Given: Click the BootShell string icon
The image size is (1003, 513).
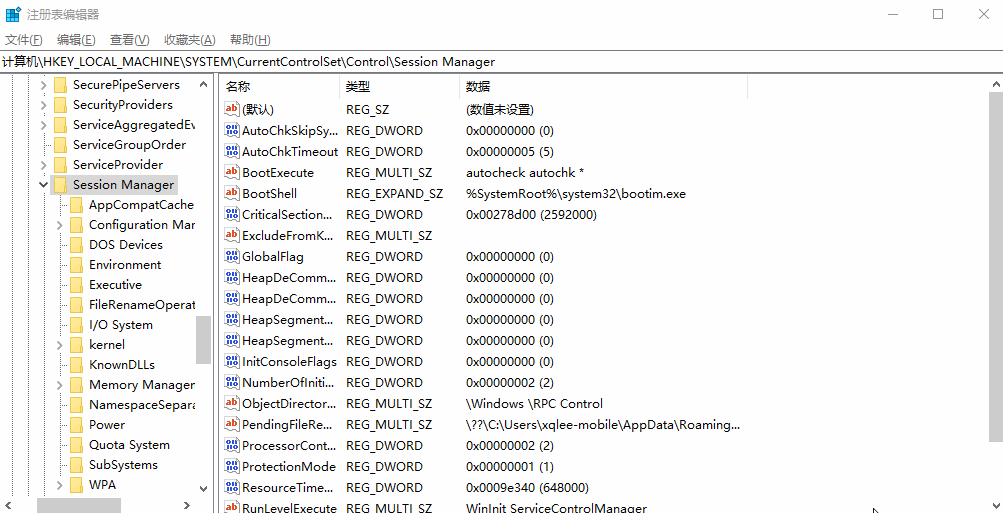Looking at the screenshot, I should pos(232,193).
